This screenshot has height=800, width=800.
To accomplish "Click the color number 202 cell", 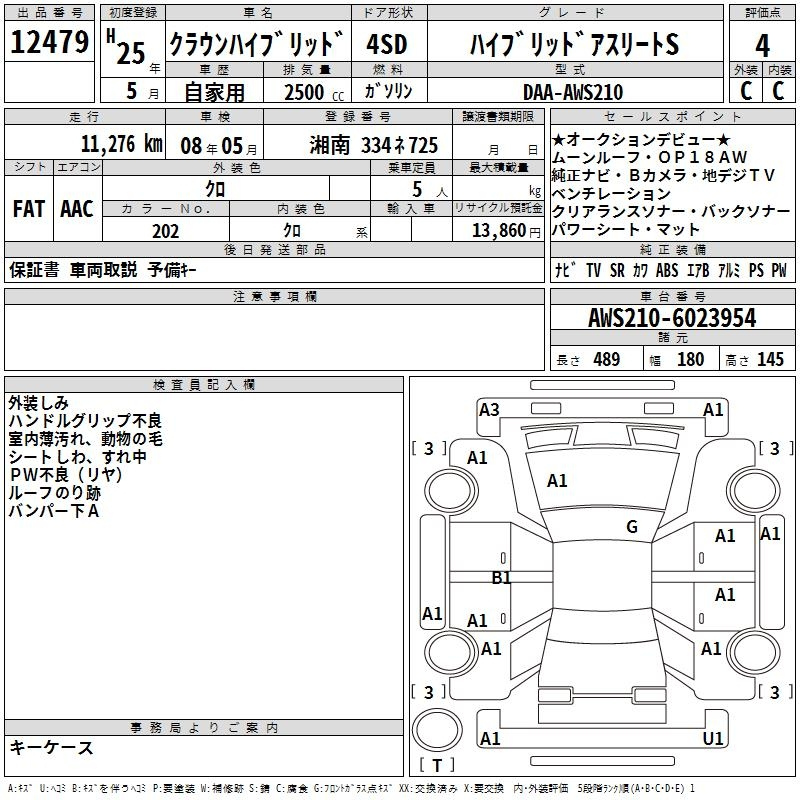I will pos(166,231).
